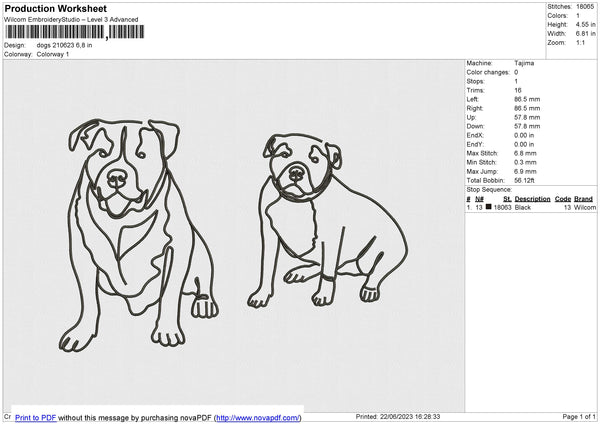Select the stitch count 18063 in the sequence row

(502, 207)
